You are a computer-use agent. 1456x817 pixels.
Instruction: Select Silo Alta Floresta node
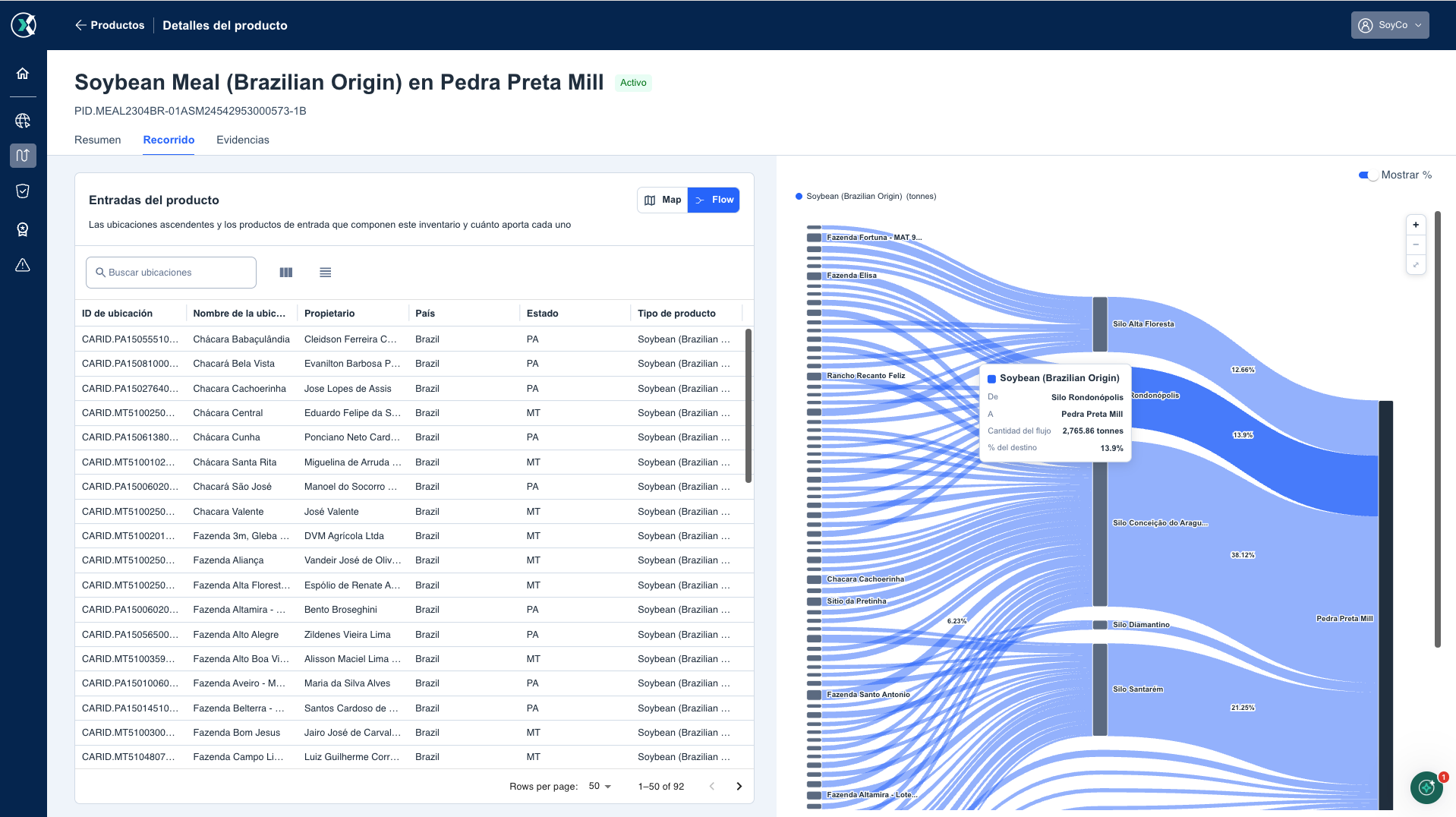[1099, 324]
